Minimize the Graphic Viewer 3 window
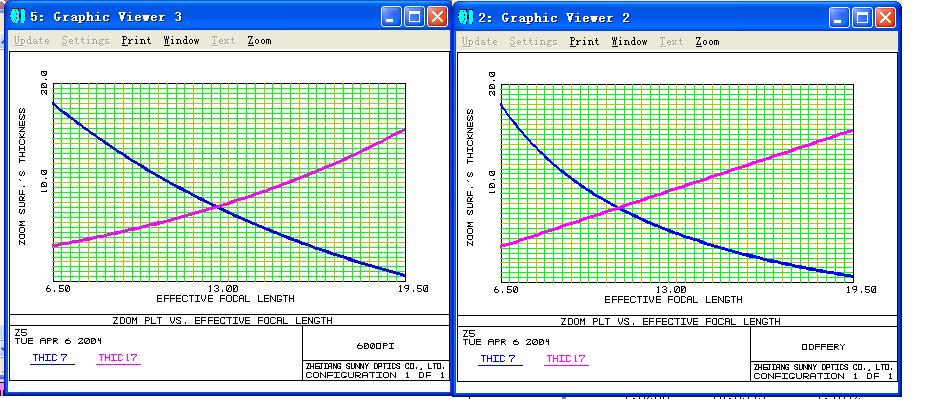Viewport: 935px width, 406px height. 391,17
